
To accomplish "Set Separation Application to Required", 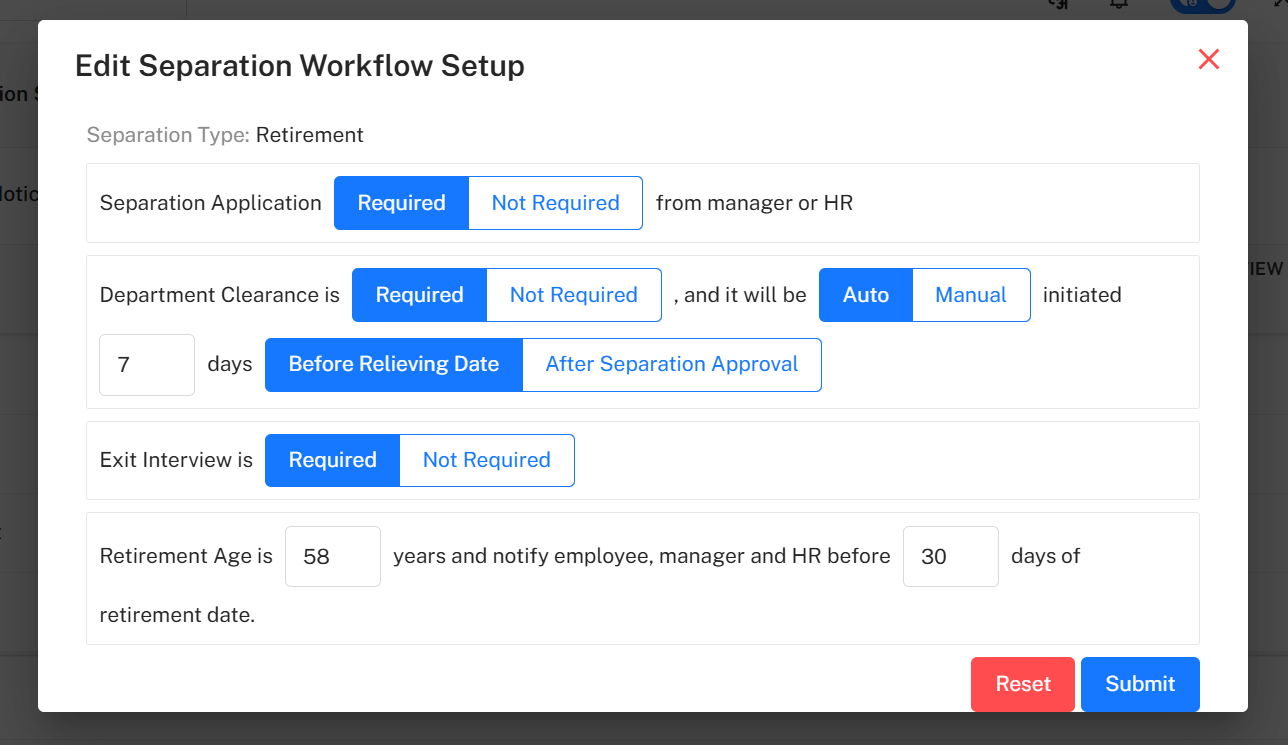I will [x=401, y=203].
